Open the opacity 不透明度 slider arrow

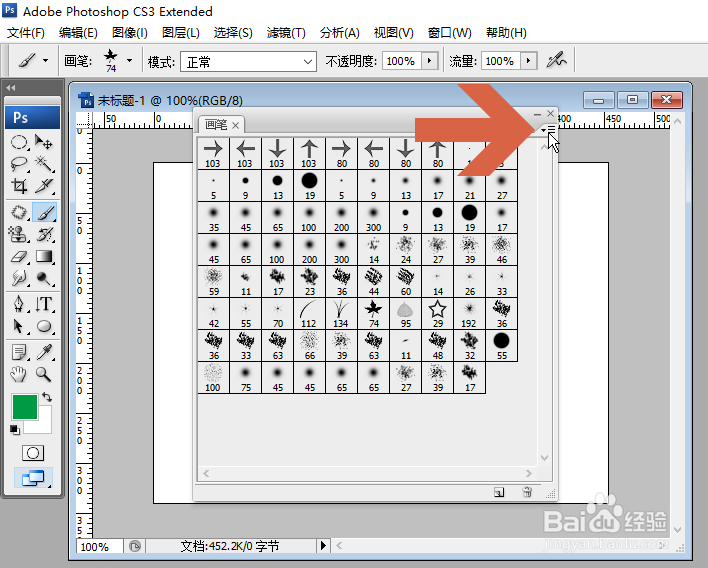click(429, 61)
